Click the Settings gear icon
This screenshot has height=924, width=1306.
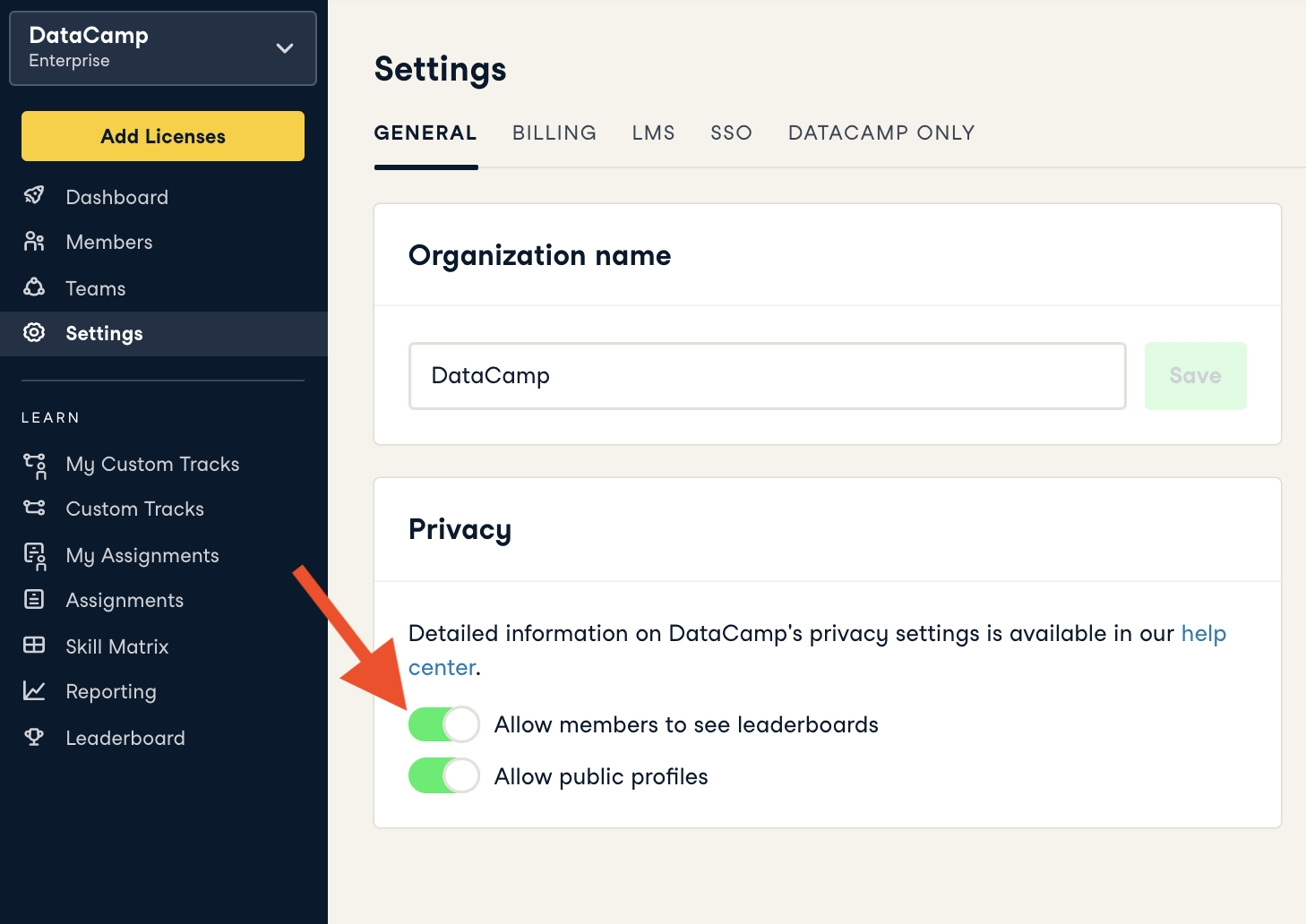pyautogui.click(x=34, y=333)
